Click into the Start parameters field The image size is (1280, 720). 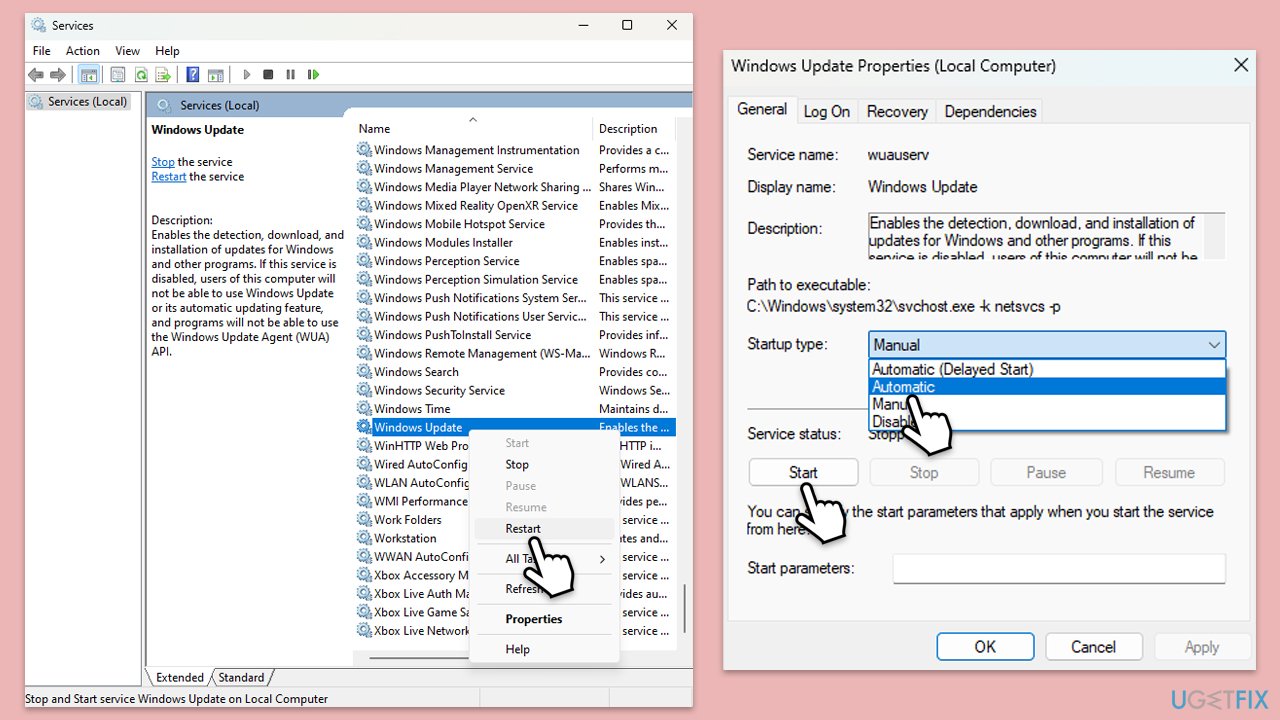tap(1058, 569)
